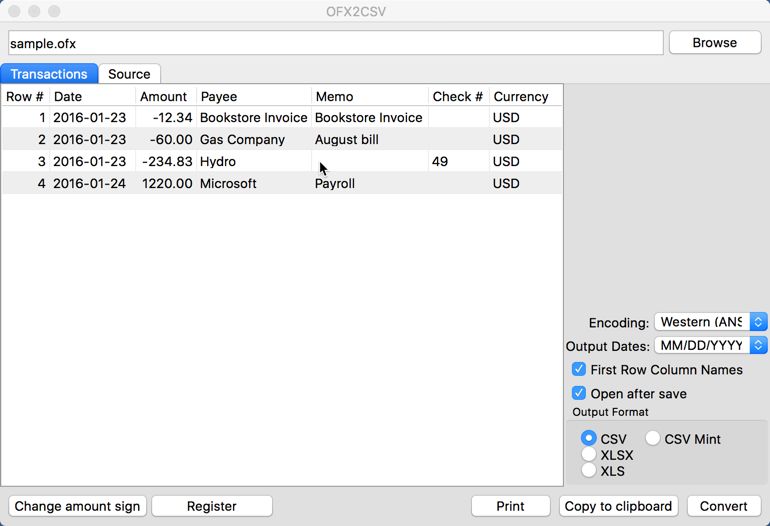
Task: Click the -12.34 amount cell
Action: [166, 117]
